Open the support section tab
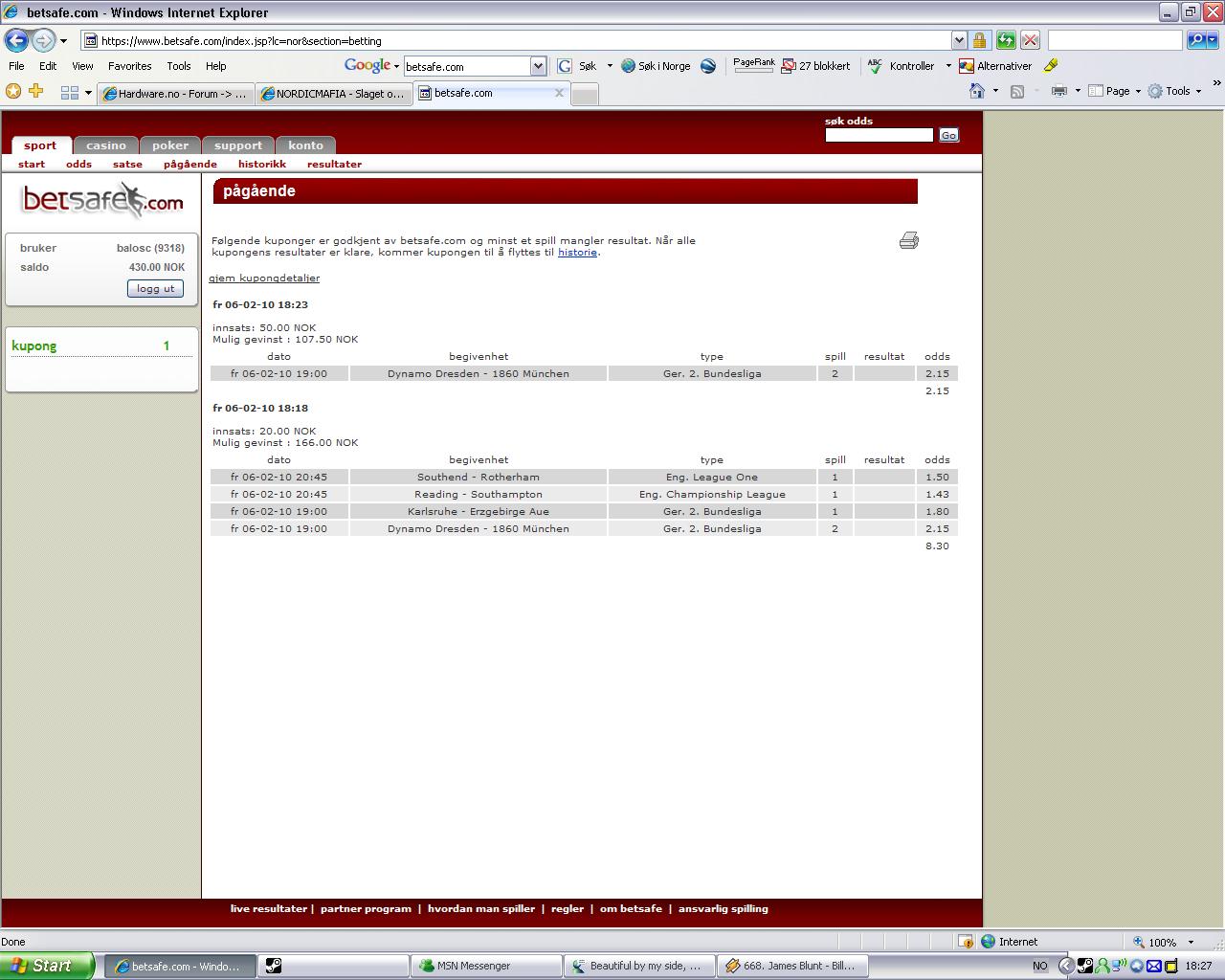The image size is (1225, 980). point(238,145)
